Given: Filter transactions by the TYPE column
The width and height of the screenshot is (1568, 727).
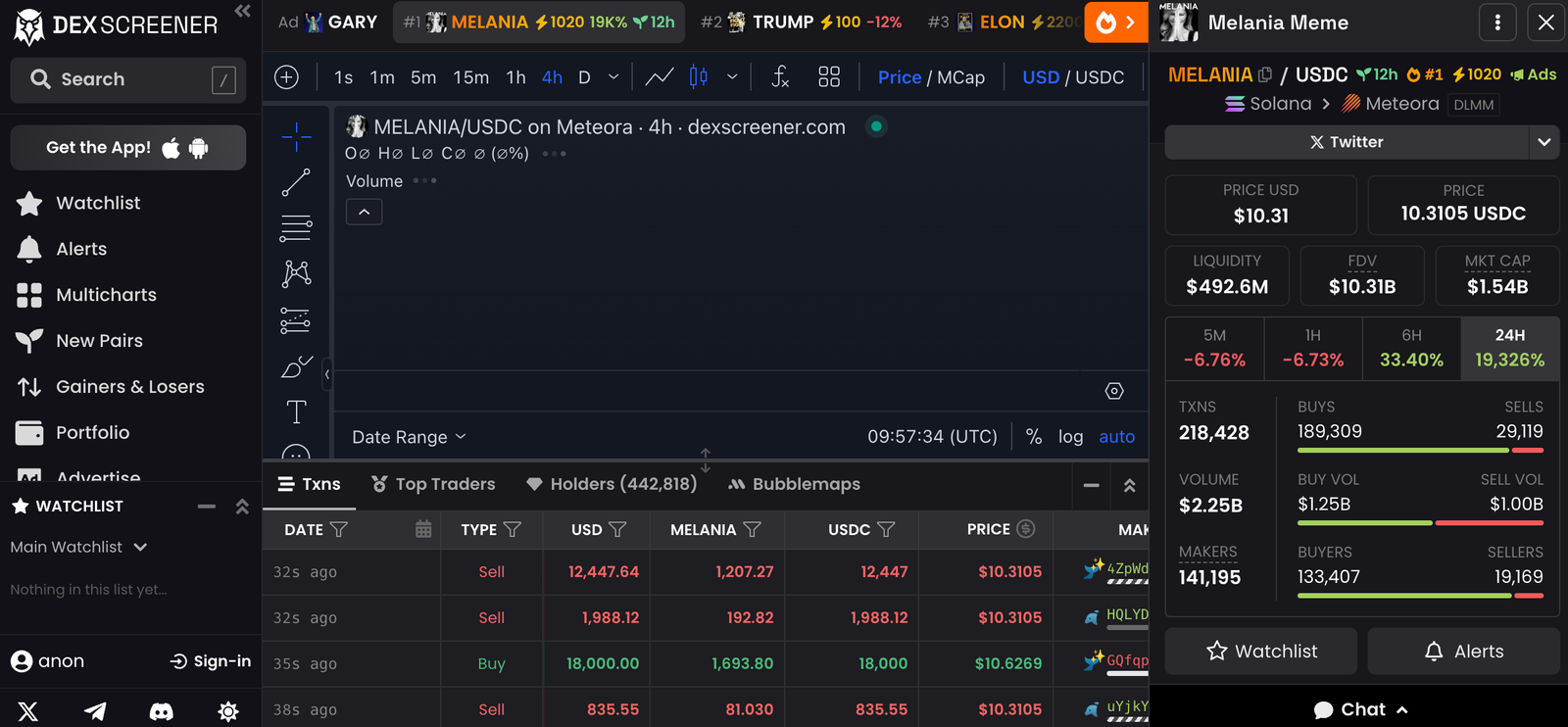Looking at the screenshot, I should click(513, 529).
